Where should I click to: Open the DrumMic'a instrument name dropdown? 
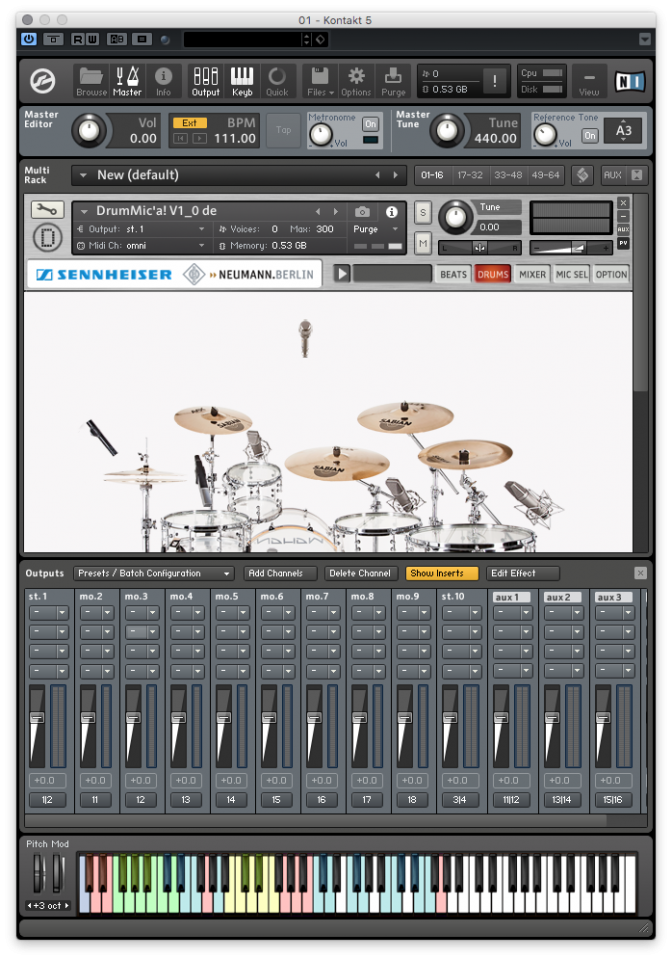[84, 211]
